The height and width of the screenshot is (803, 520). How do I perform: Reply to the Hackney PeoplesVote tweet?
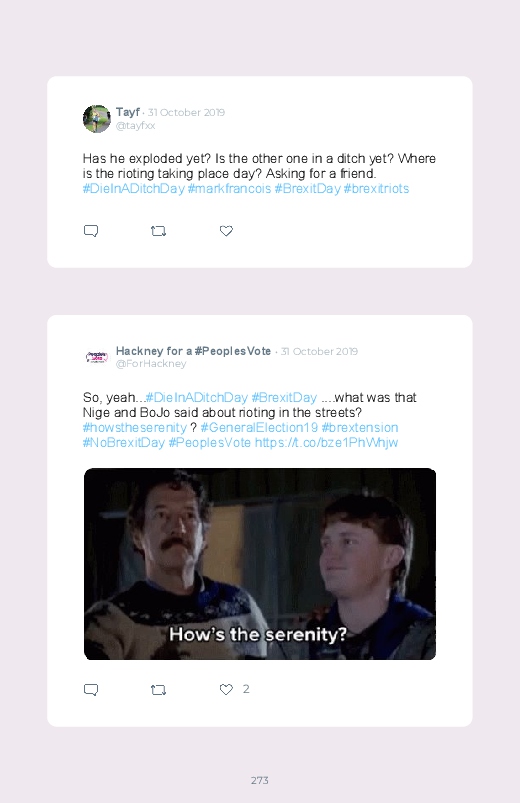[91, 690]
